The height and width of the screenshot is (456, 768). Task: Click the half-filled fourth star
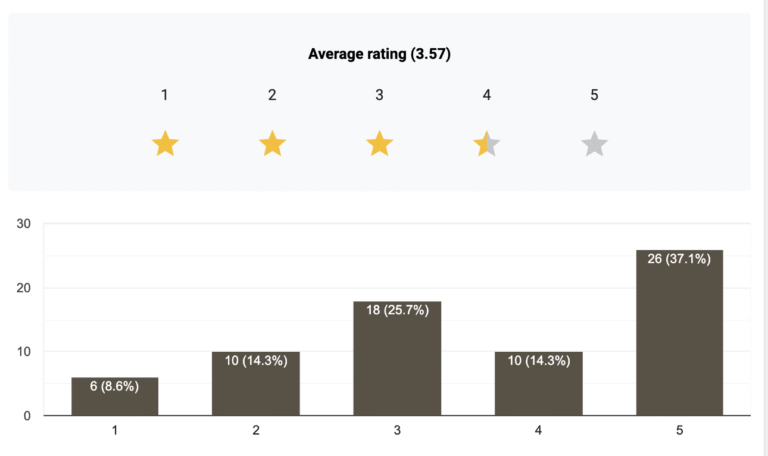(487, 145)
